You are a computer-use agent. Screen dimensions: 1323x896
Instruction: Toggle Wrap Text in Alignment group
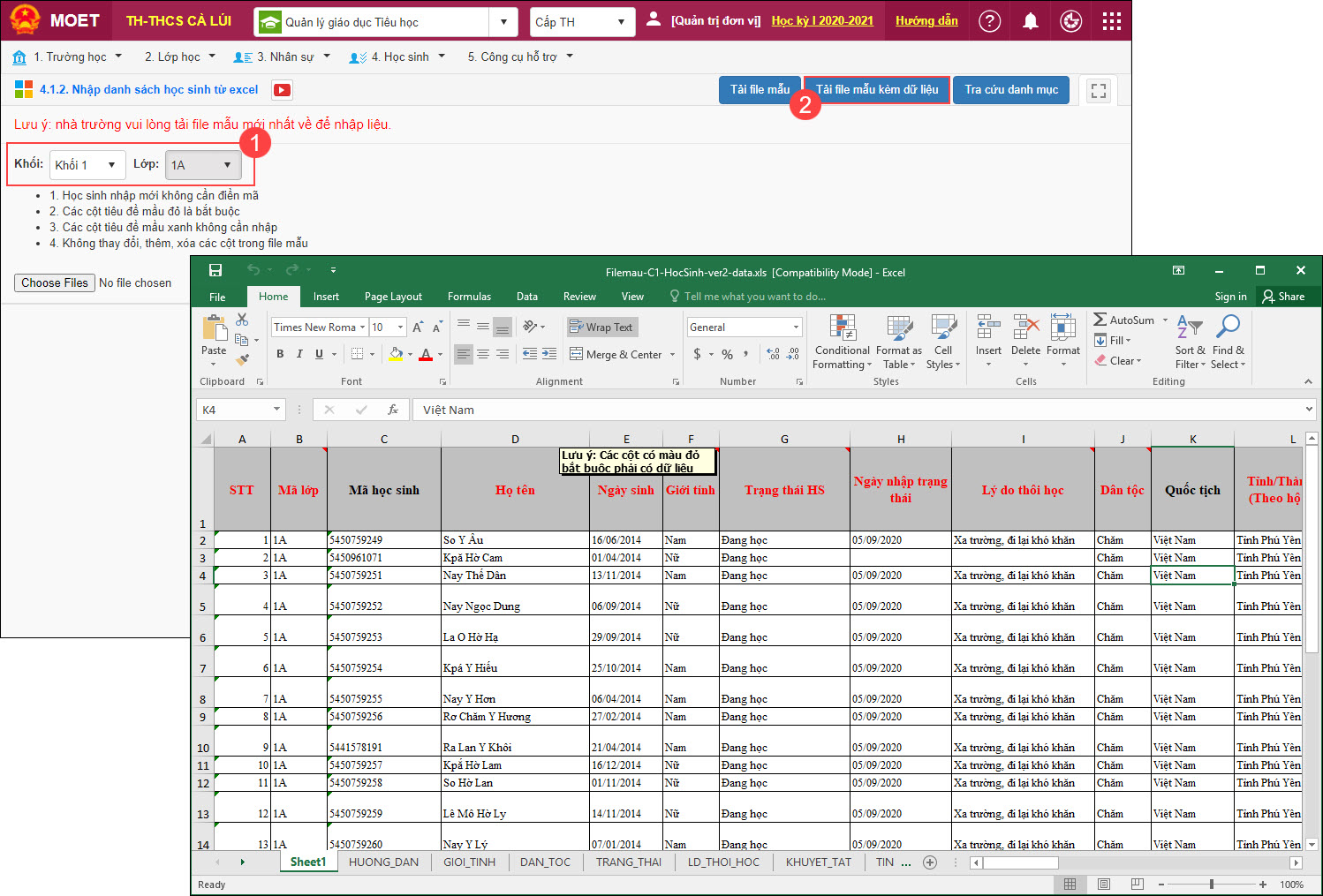pos(601,328)
